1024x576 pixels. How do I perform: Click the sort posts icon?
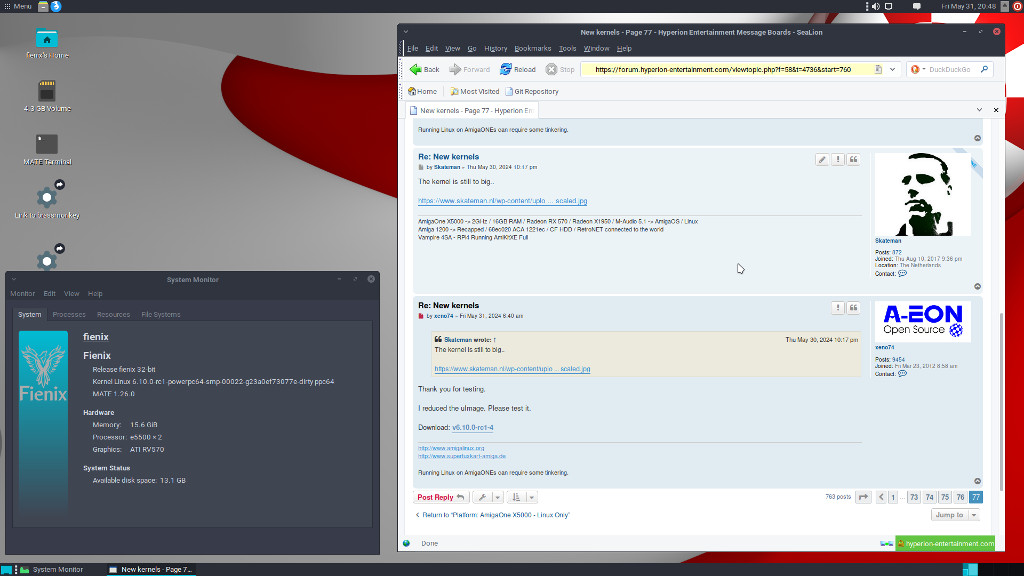click(516, 498)
